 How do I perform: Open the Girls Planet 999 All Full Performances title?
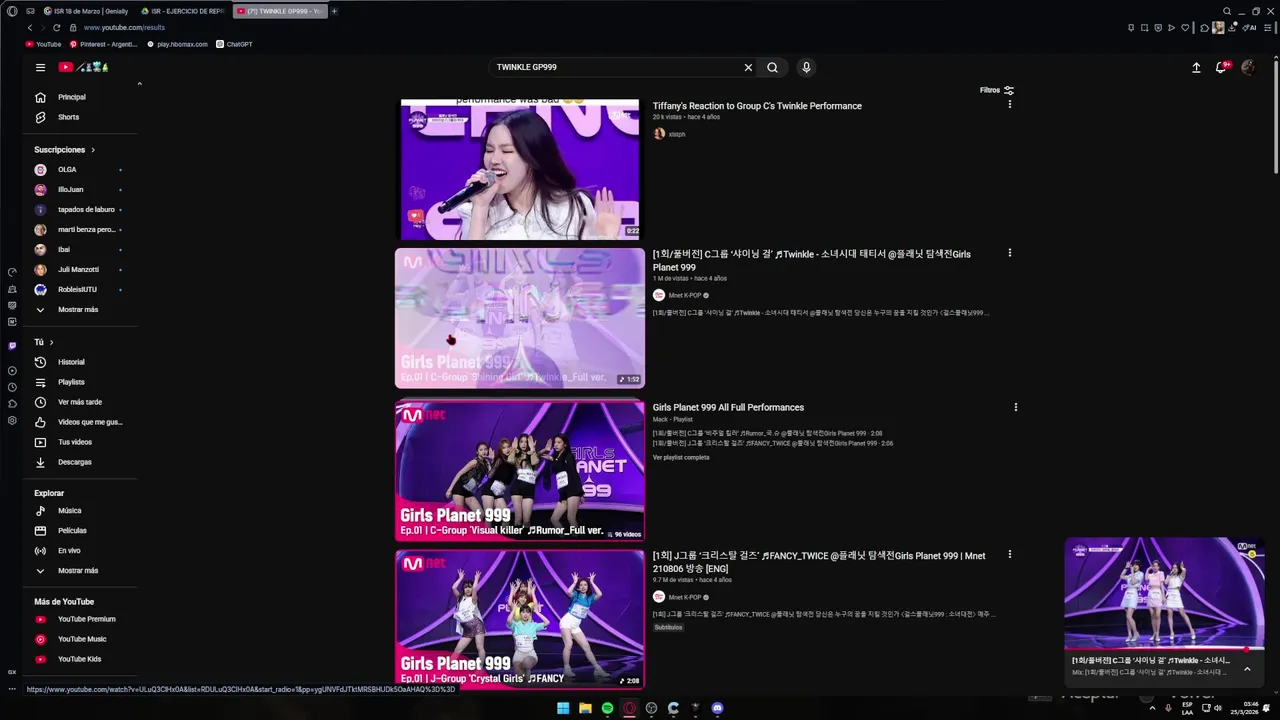tap(728, 407)
